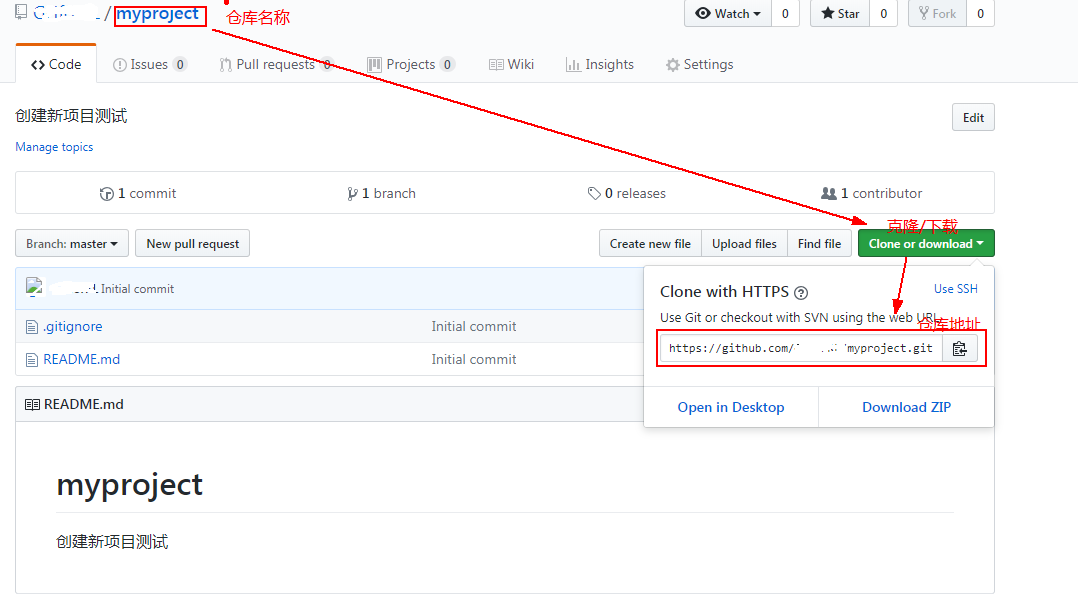Click Upload files button
The width and height of the screenshot is (1078, 595).
744,244
